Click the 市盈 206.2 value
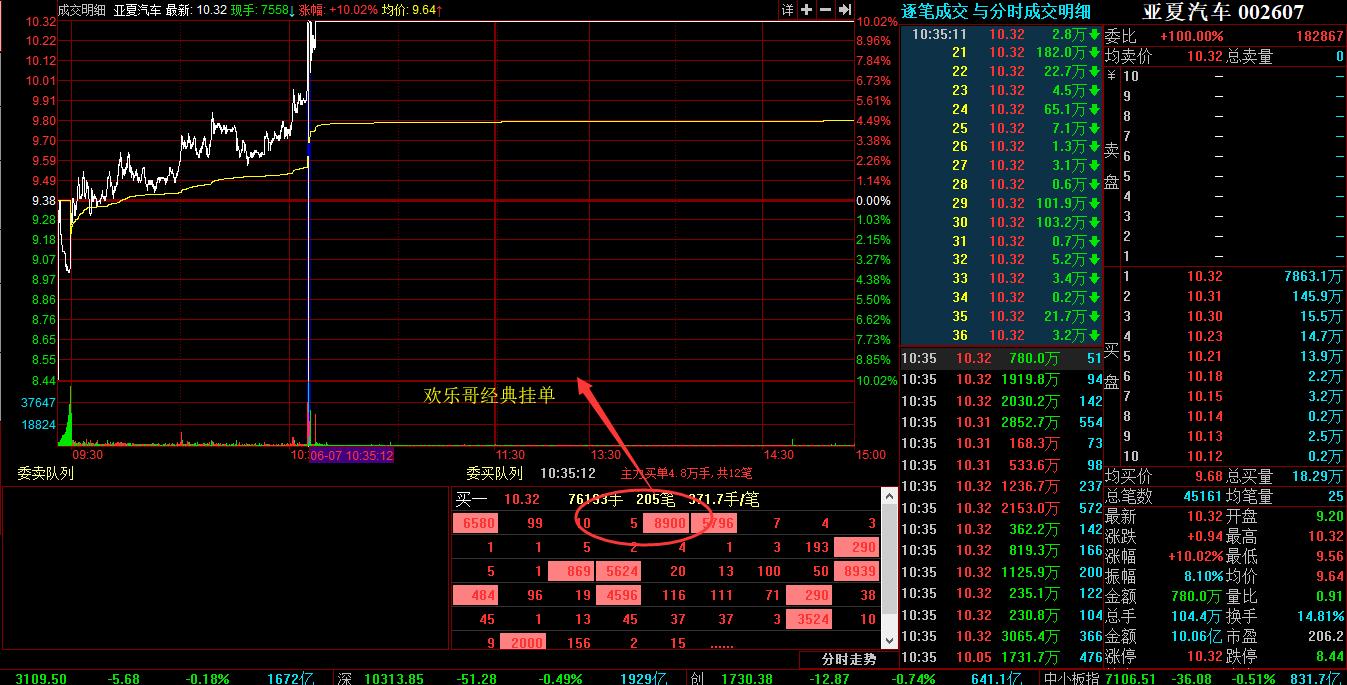1347x685 pixels. pyautogui.click(x=1326, y=636)
